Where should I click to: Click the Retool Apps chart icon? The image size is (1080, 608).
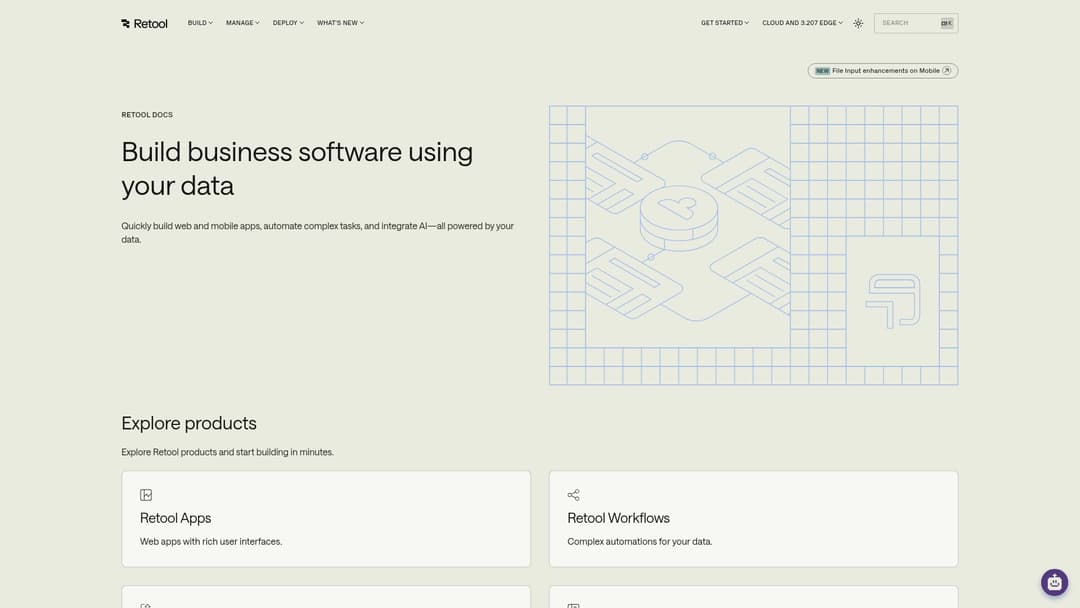(x=146, y=495)
